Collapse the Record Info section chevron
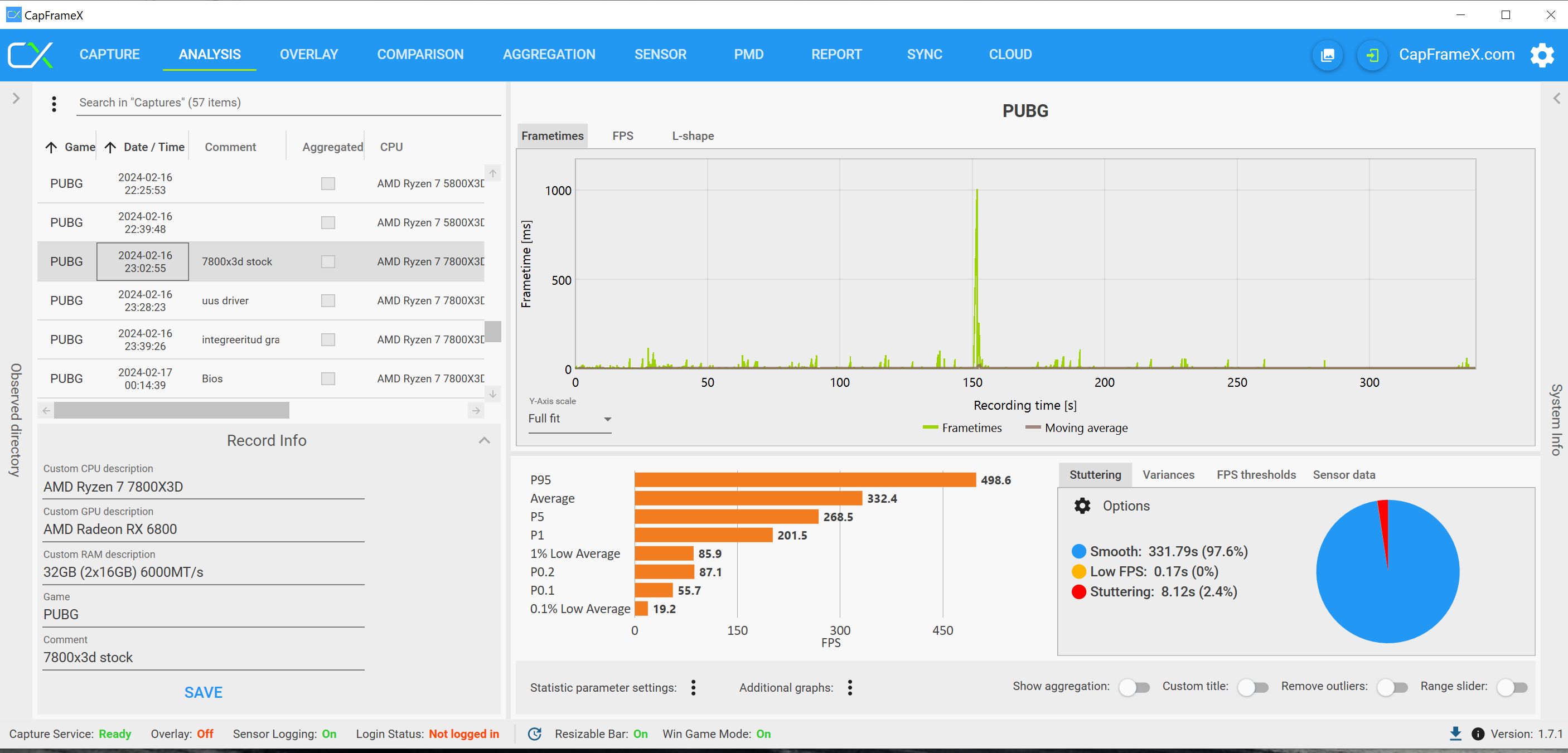This screenshot has width=1568, height=753. [485, 440]
